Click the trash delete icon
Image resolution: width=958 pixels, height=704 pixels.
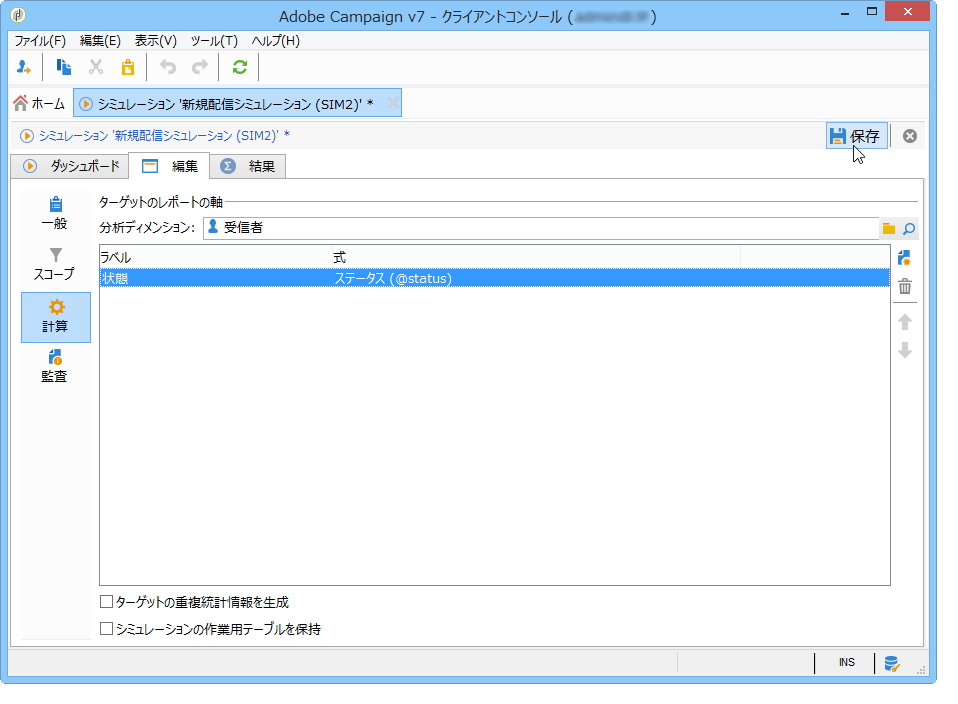905,286
